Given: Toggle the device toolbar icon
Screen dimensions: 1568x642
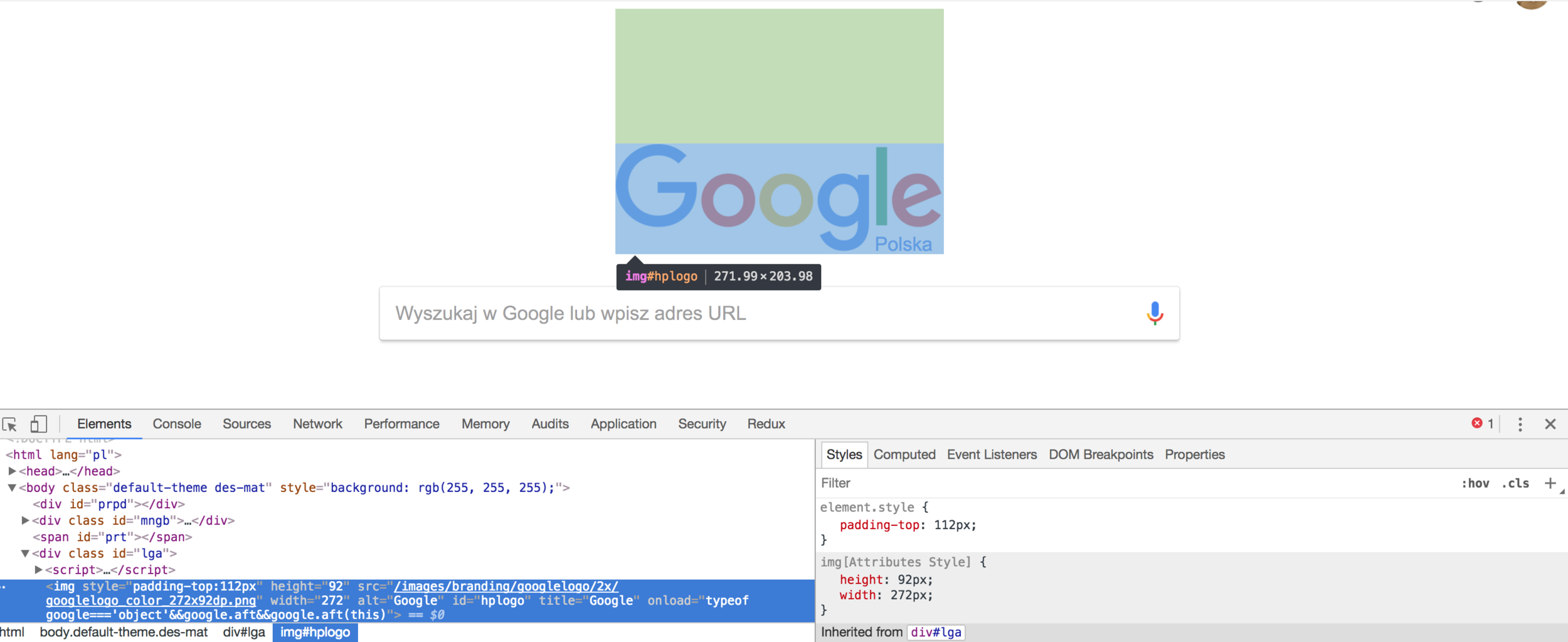Looking at the screenshot, I should (x=38, y=424).
